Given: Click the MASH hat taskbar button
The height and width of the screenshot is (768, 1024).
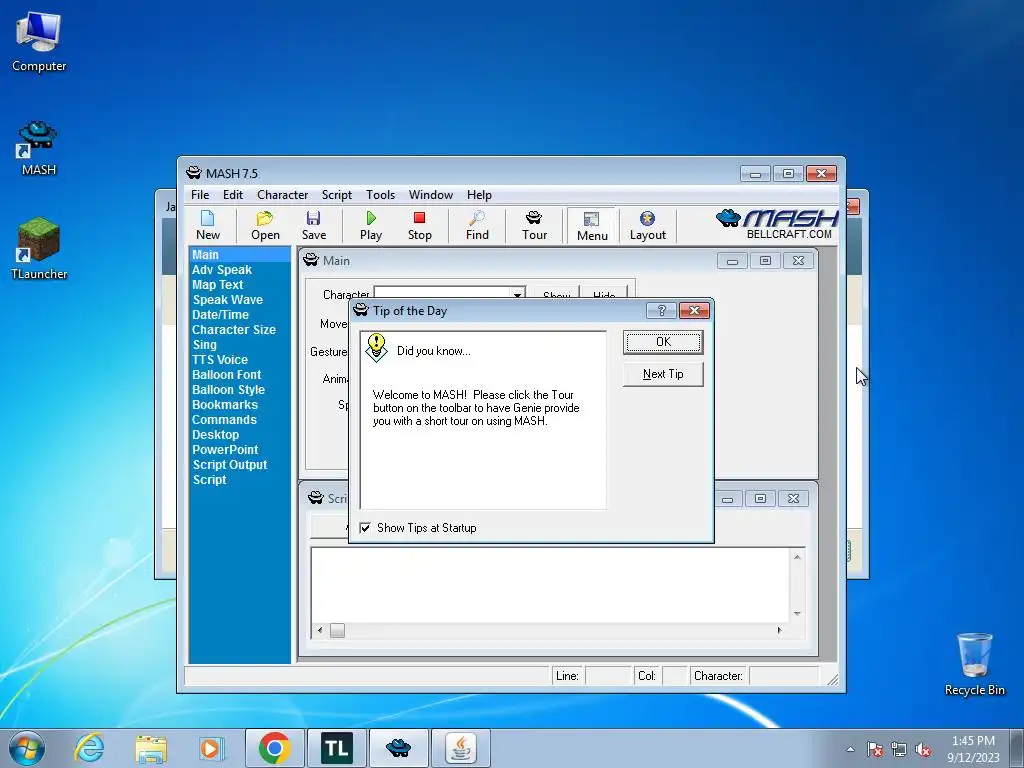Looking at the screenshot, I should tap(398, 748).
